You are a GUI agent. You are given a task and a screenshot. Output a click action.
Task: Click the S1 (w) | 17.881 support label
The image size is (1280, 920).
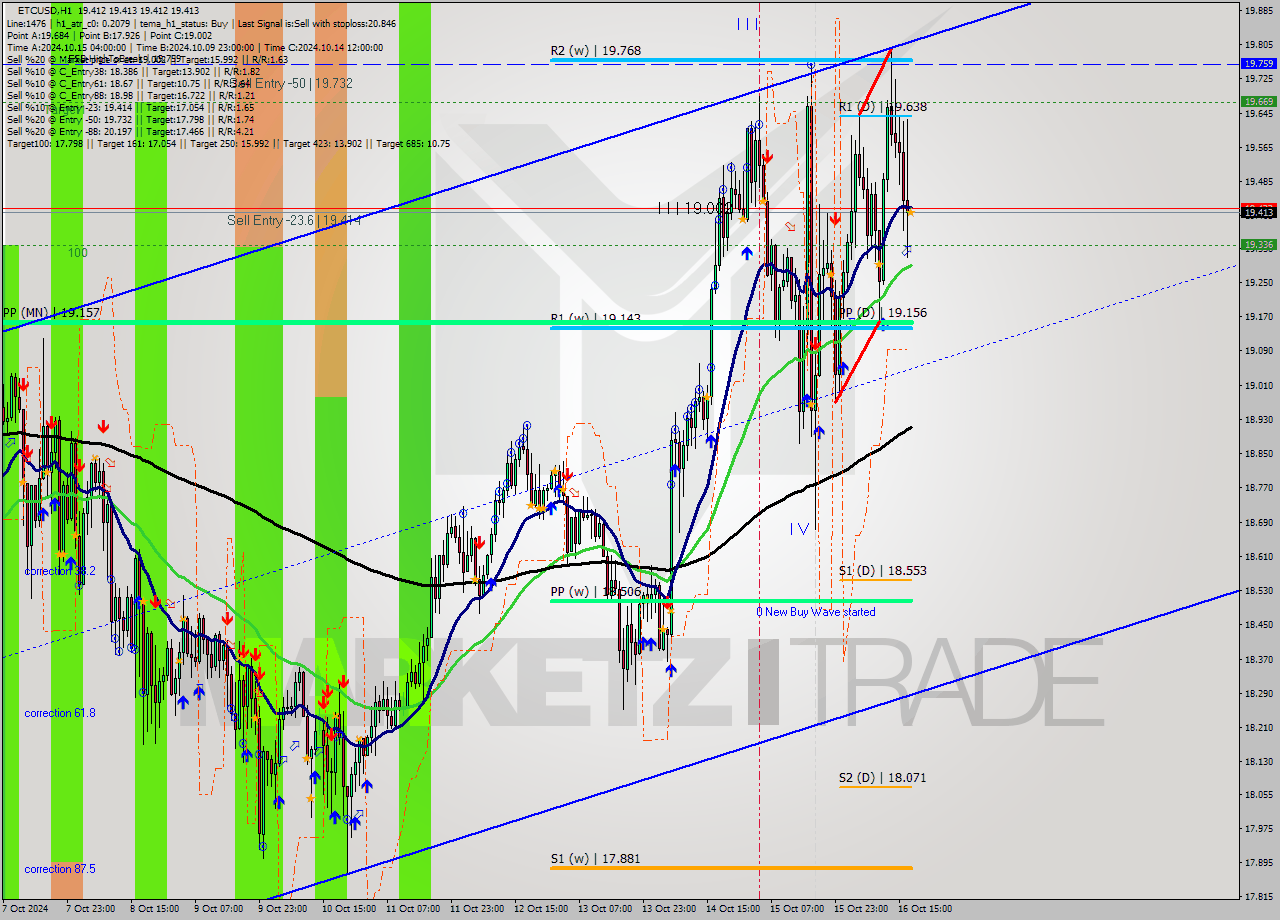[x=595, y=858]
